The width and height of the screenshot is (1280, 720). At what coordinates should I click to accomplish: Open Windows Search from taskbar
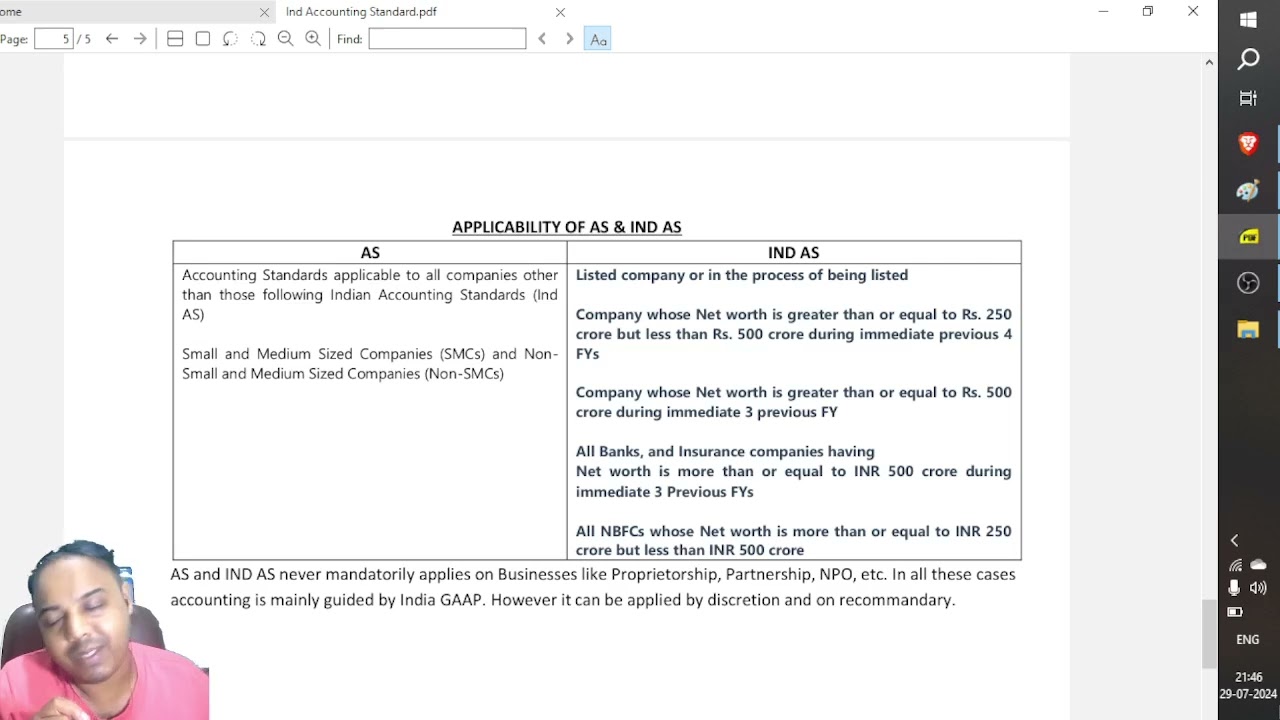[1248, 60]
